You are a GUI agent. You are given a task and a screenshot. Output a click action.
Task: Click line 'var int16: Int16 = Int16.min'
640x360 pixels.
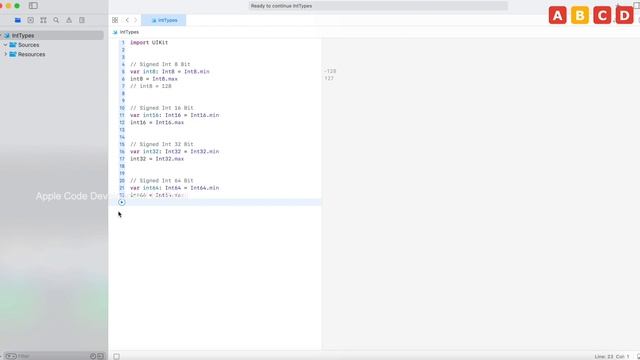(x=175, y=115)
